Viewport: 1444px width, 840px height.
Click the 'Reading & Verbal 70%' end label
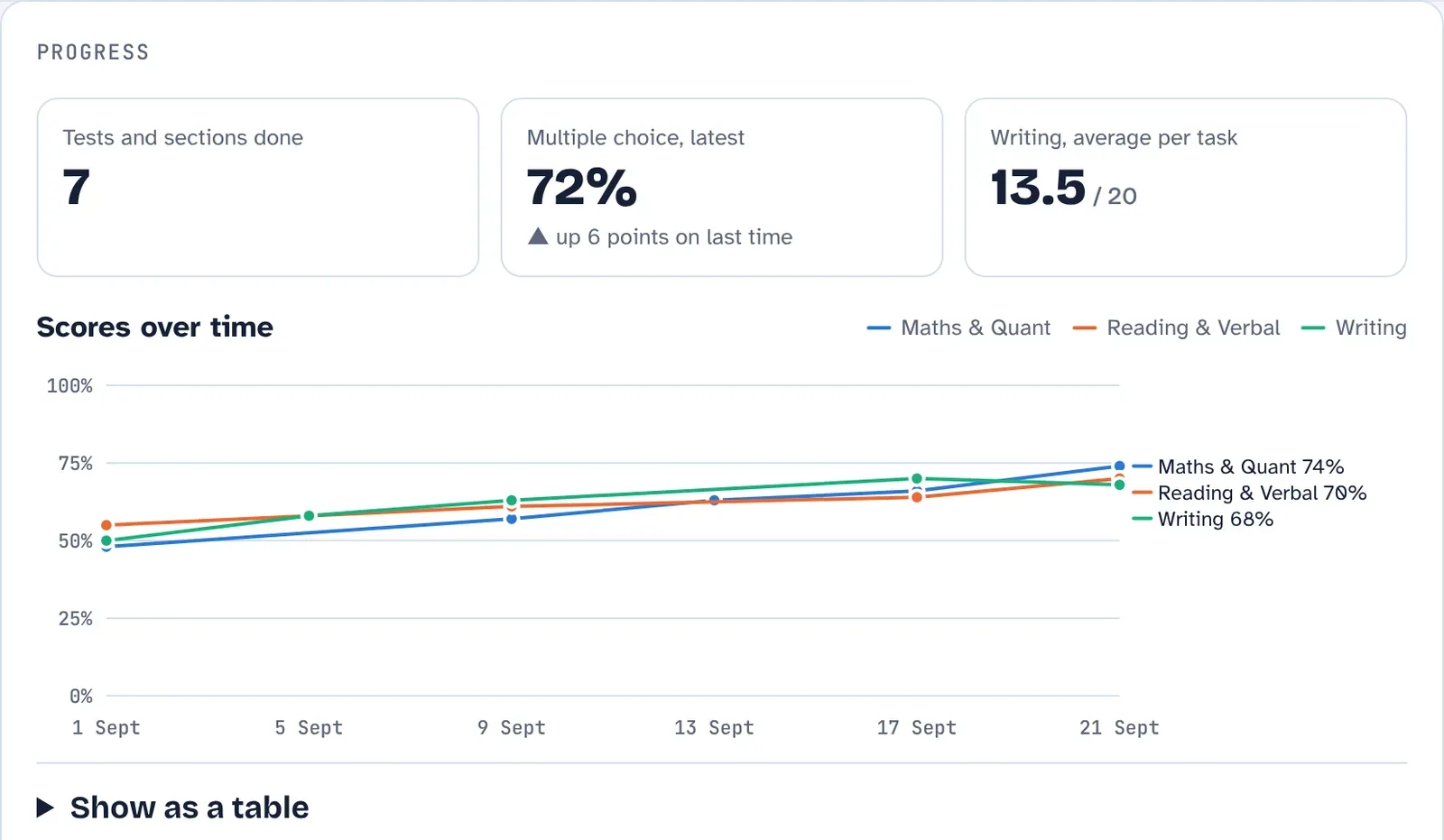tap(1262, 493)
